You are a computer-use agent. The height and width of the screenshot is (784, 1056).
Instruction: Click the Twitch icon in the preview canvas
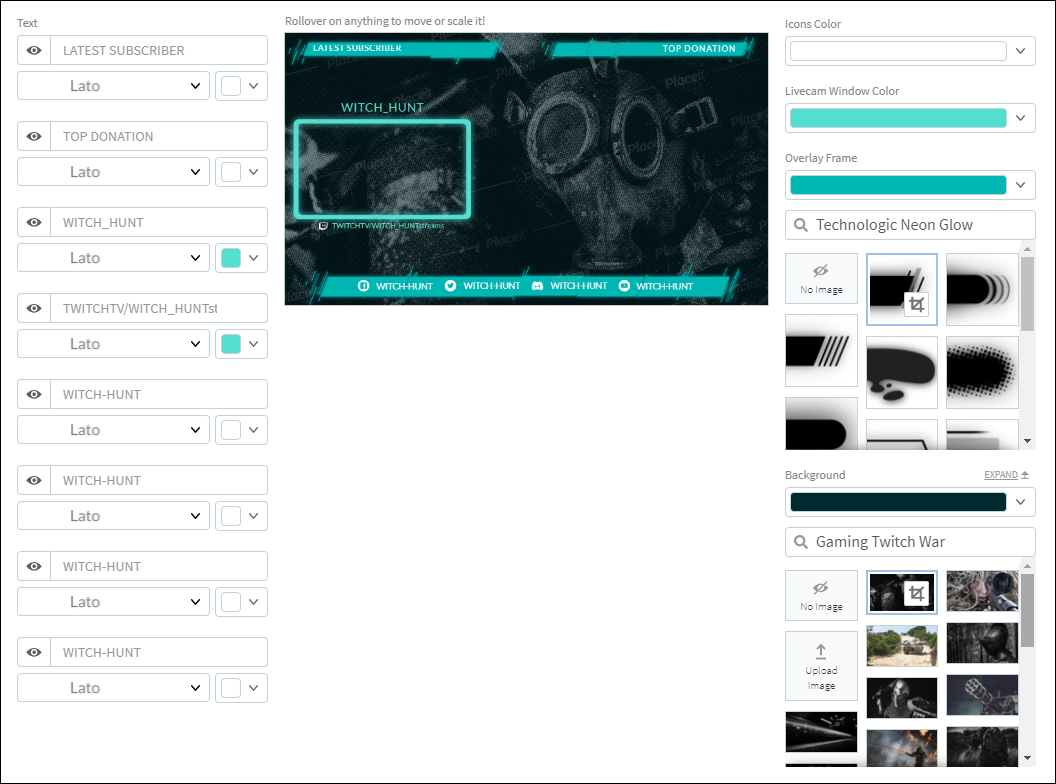pos(323,226)
